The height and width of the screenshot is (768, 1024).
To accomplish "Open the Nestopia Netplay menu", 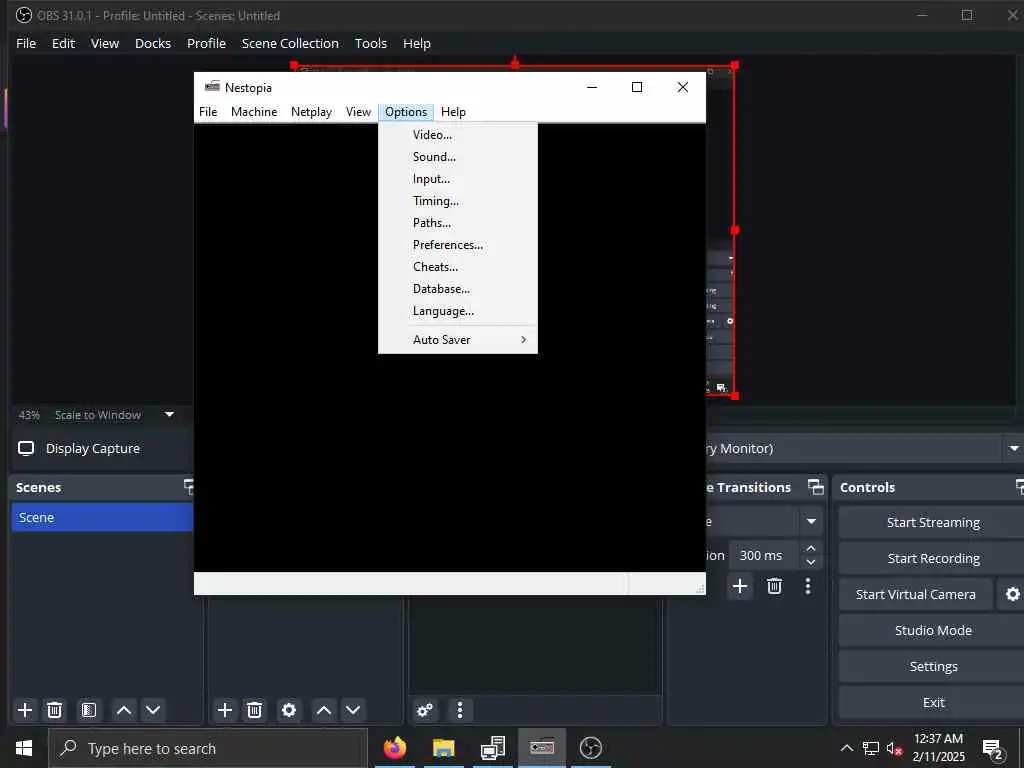I will (x=312, y=112).
